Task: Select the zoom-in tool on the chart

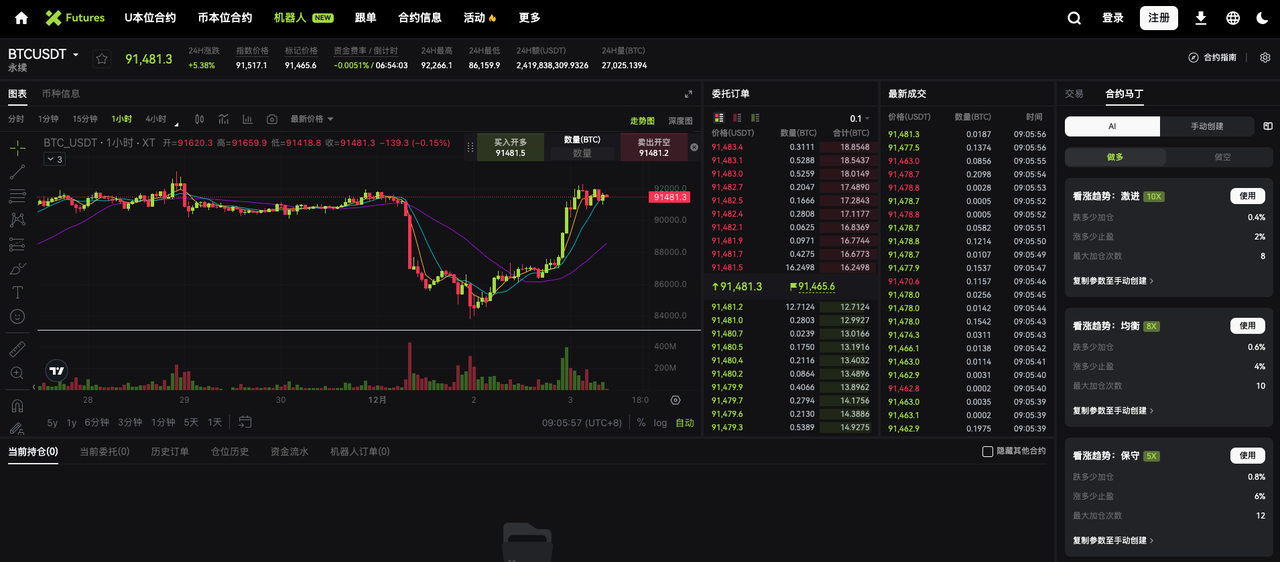Action: [17, 373]
